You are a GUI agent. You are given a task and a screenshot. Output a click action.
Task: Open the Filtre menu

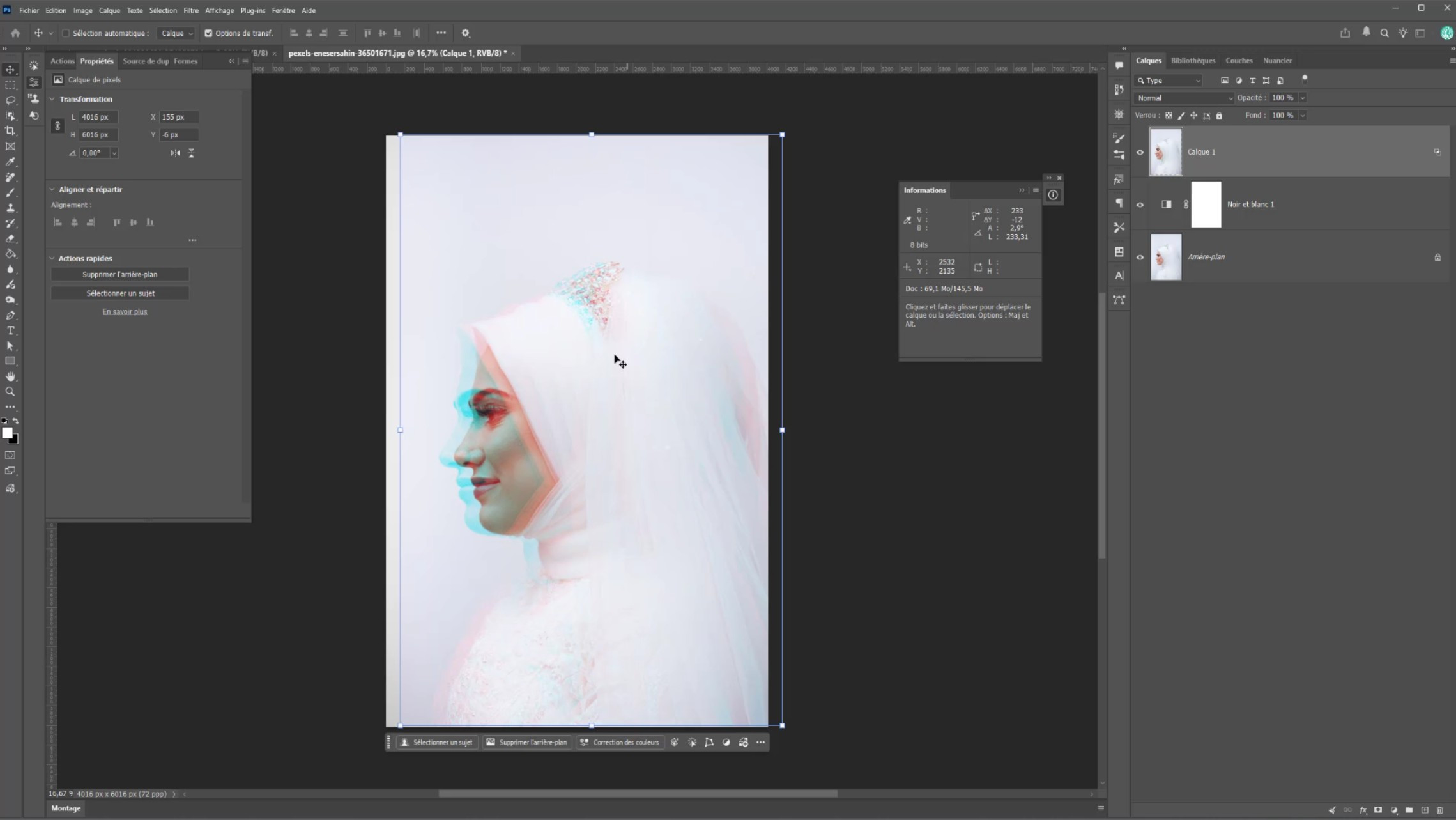click(191, 10)
